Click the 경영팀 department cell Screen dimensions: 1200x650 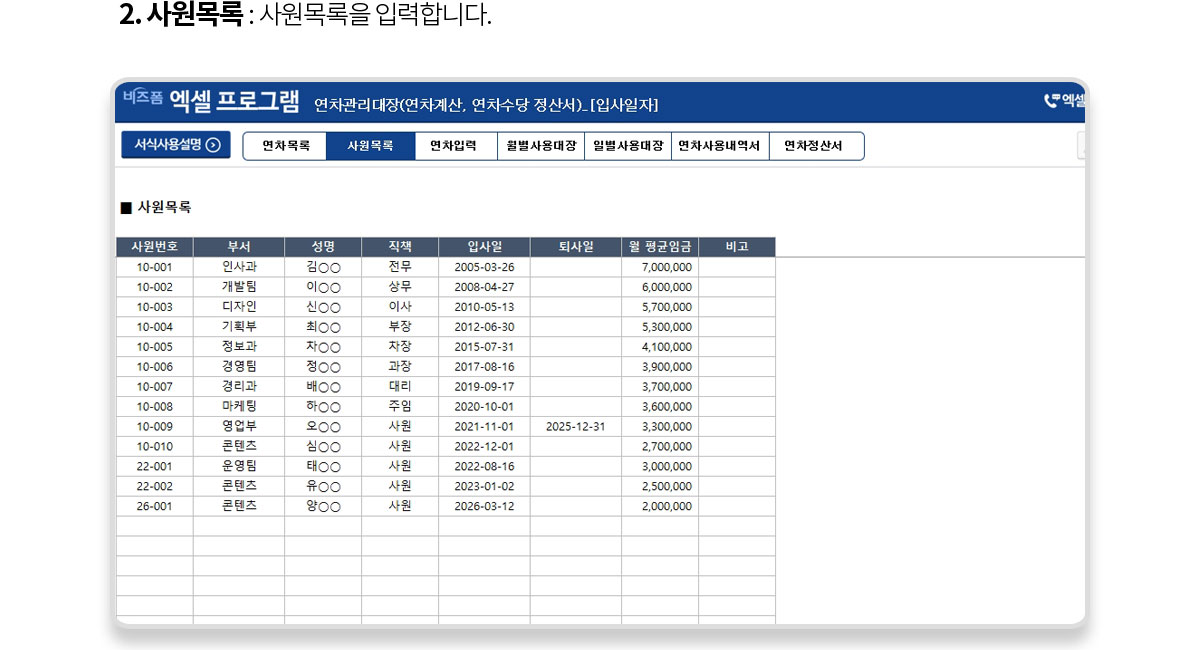click(239, 367)
